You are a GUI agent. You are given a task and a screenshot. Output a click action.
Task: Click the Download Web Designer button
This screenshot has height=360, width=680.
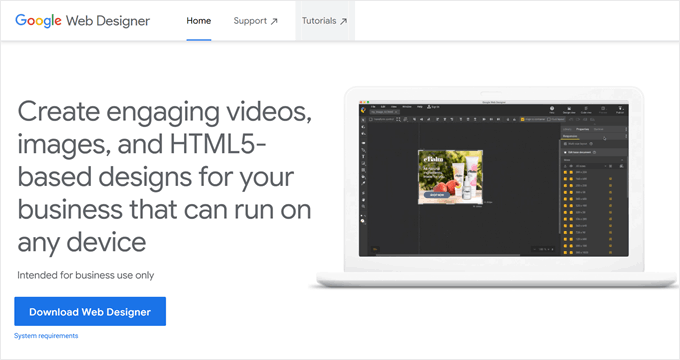point(90,311)
